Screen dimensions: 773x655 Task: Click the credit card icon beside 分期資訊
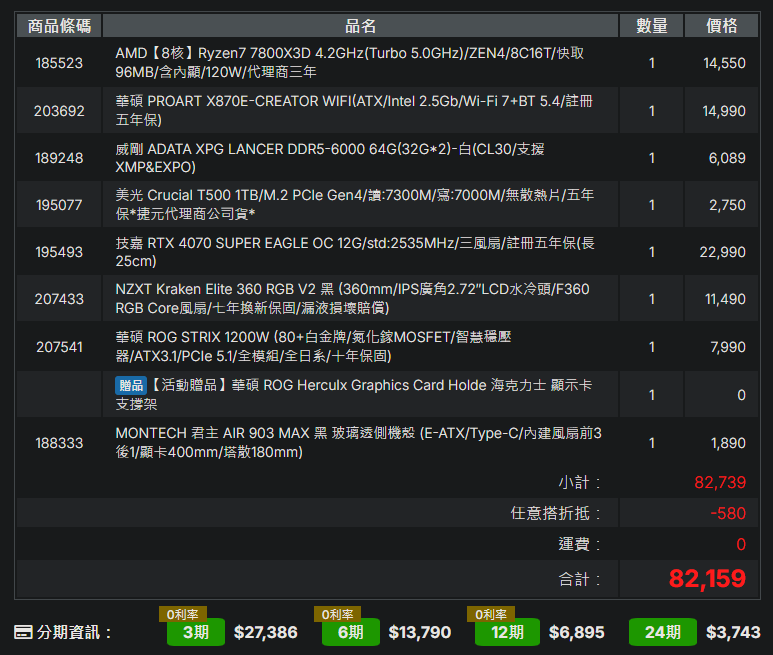(x=23, y=632)
